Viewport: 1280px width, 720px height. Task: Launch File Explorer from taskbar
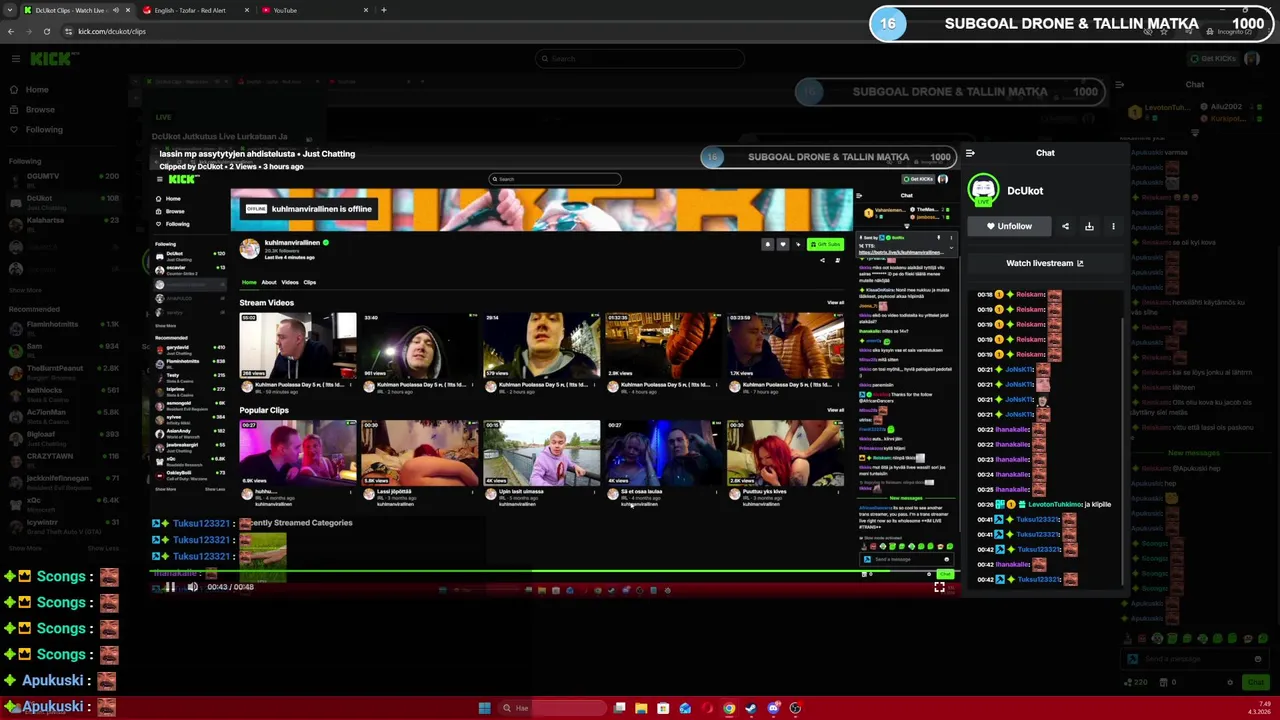(x=641, y=708)
